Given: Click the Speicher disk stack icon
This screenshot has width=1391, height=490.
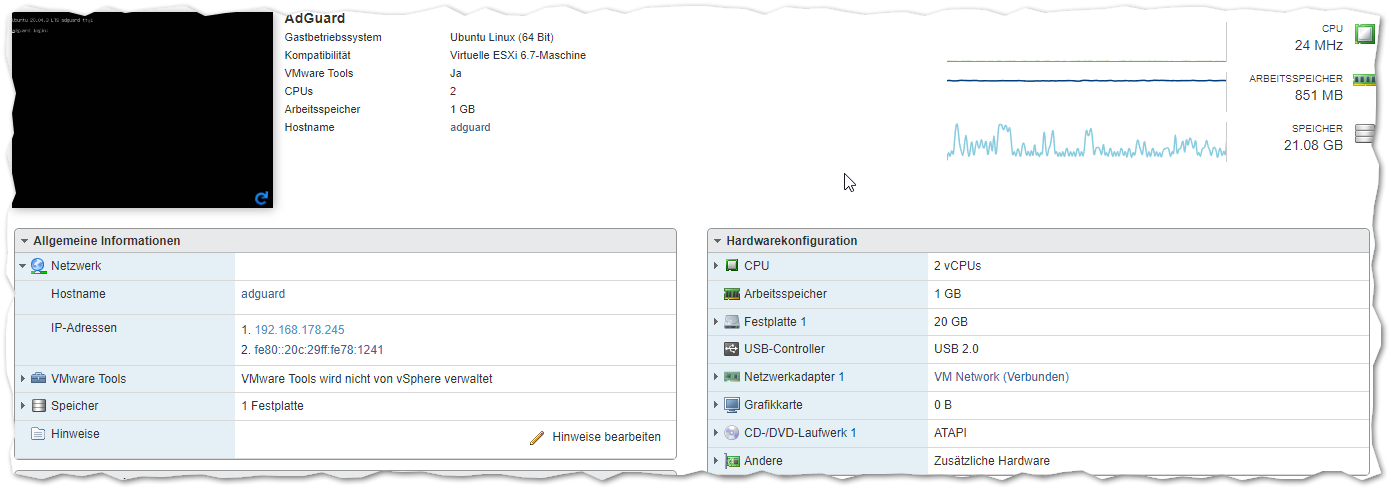Looking at the screenshot, I should (1364, 134).
